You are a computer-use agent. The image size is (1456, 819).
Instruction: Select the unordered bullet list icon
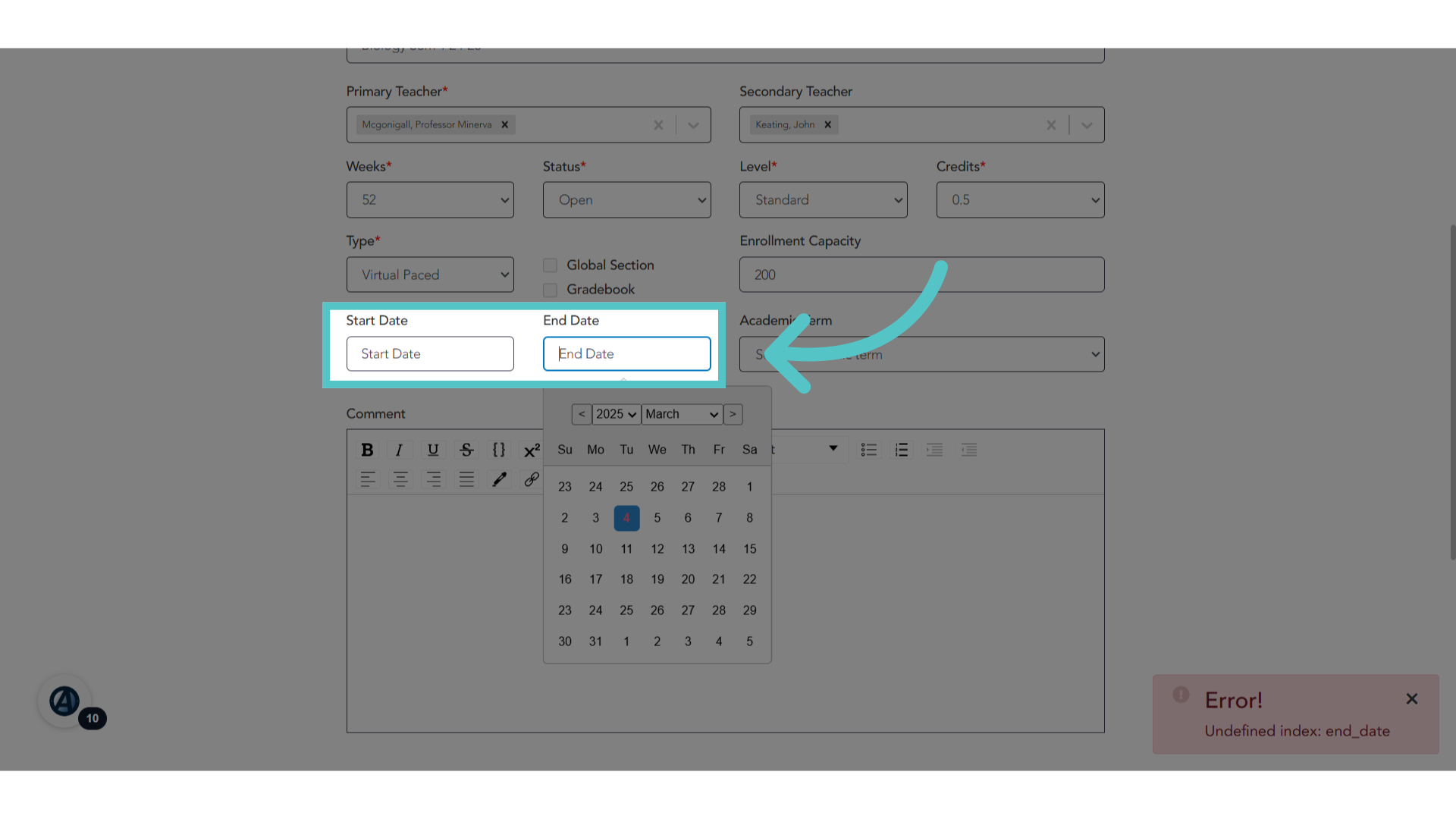coord(869,450)
